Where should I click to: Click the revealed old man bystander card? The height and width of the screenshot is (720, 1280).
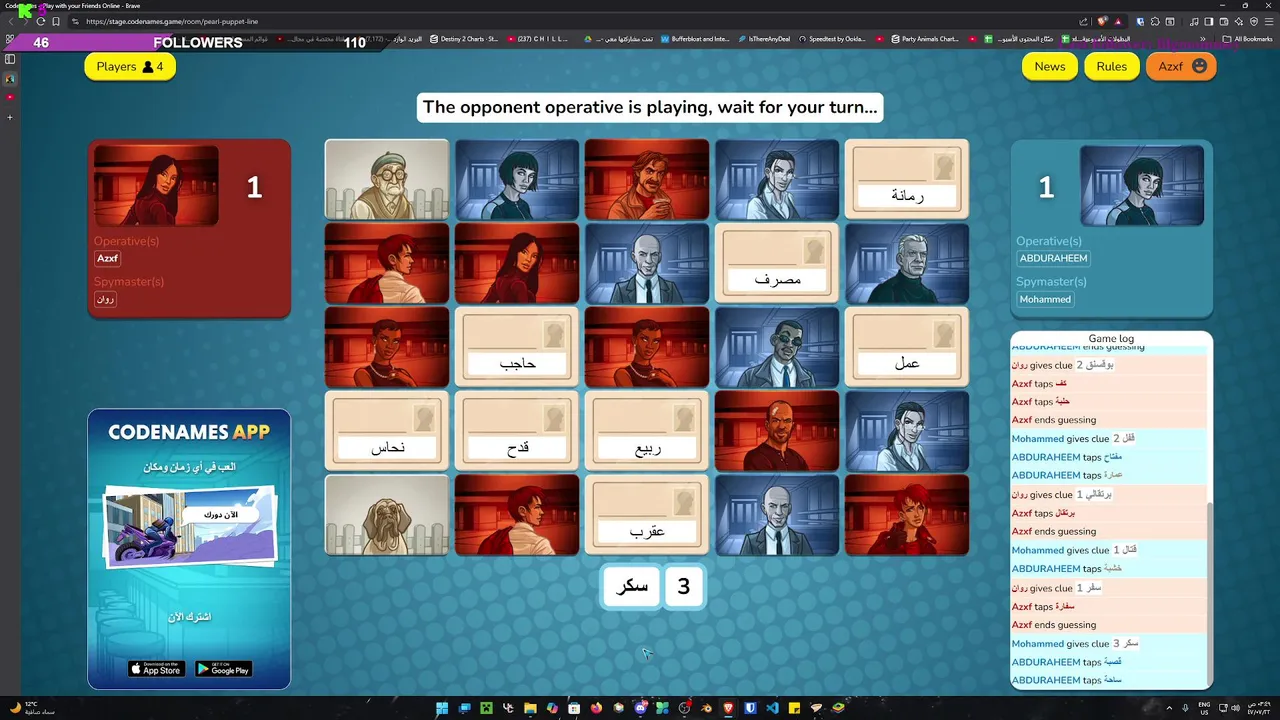[x=387, y=179]
